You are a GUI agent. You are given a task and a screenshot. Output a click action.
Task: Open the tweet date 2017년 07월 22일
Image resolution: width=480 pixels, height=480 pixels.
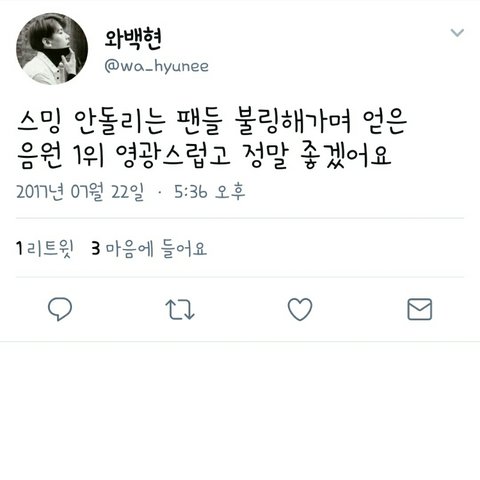point(80,192)
